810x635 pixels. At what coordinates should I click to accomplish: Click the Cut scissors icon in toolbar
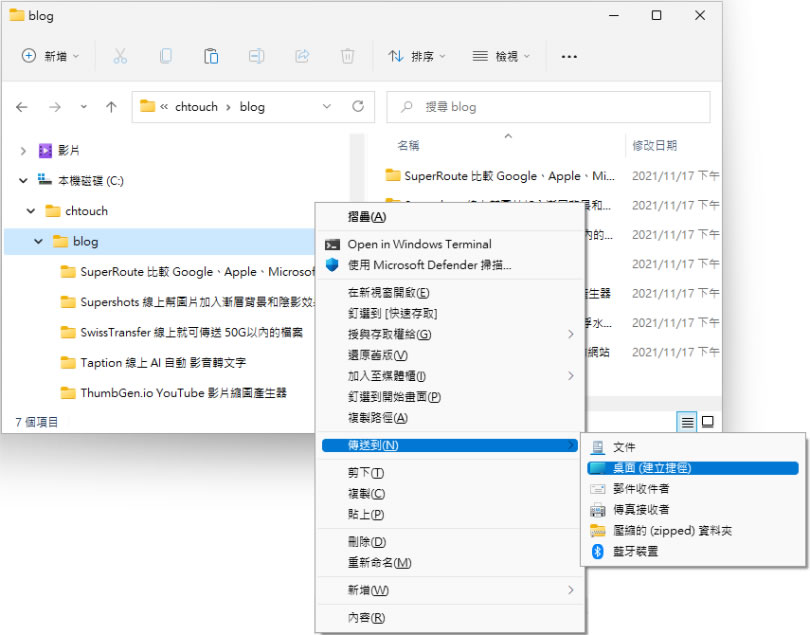(120, 56)
